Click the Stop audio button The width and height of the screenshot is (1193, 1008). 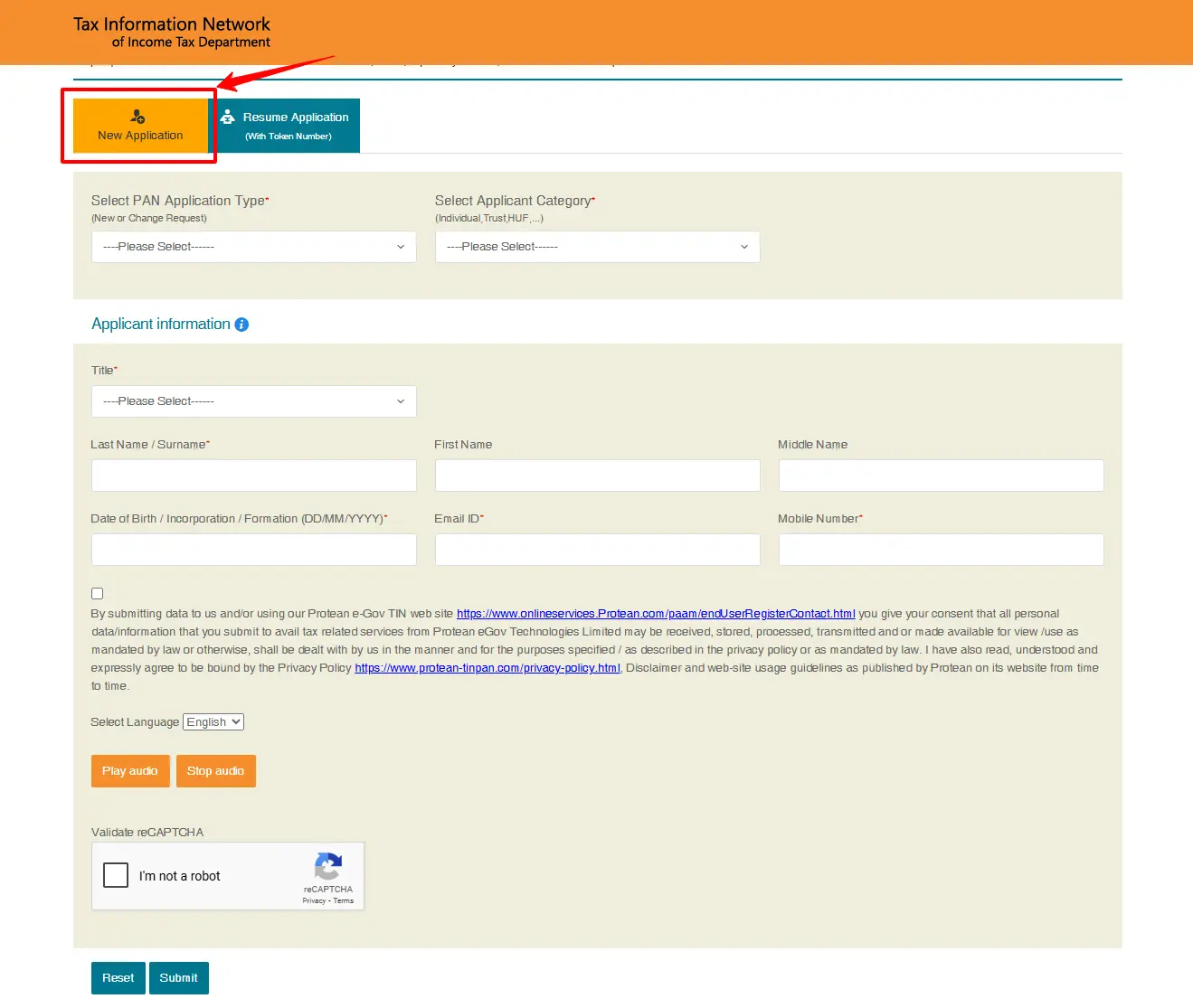pyautogui.click(x=215, y=771)
